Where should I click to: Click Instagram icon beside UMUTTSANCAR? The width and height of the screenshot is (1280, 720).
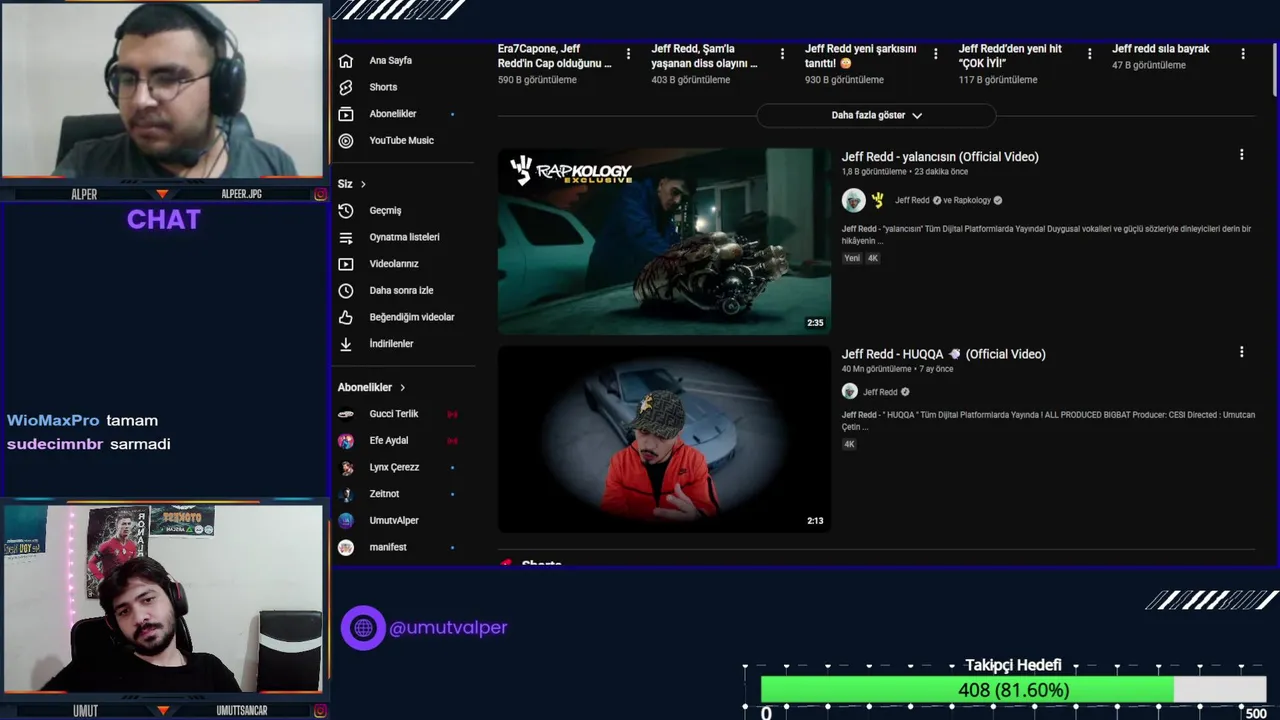coord(320,711)
